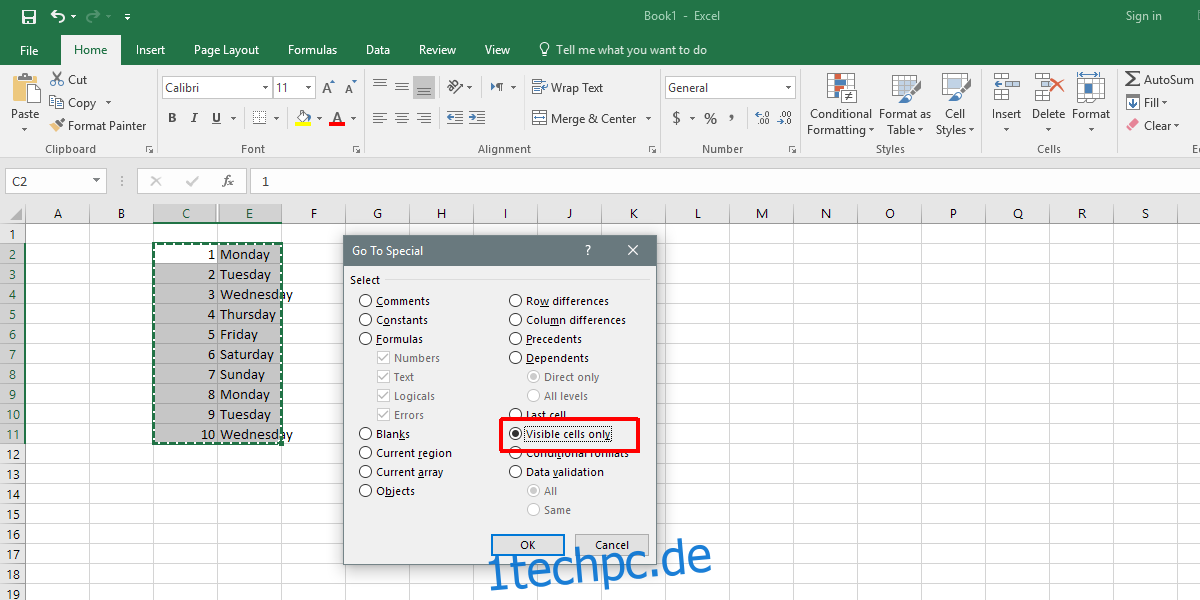Select the Visible cells only option
The height and width of the screenshot is (600, 1200).
tap(560, 434)
